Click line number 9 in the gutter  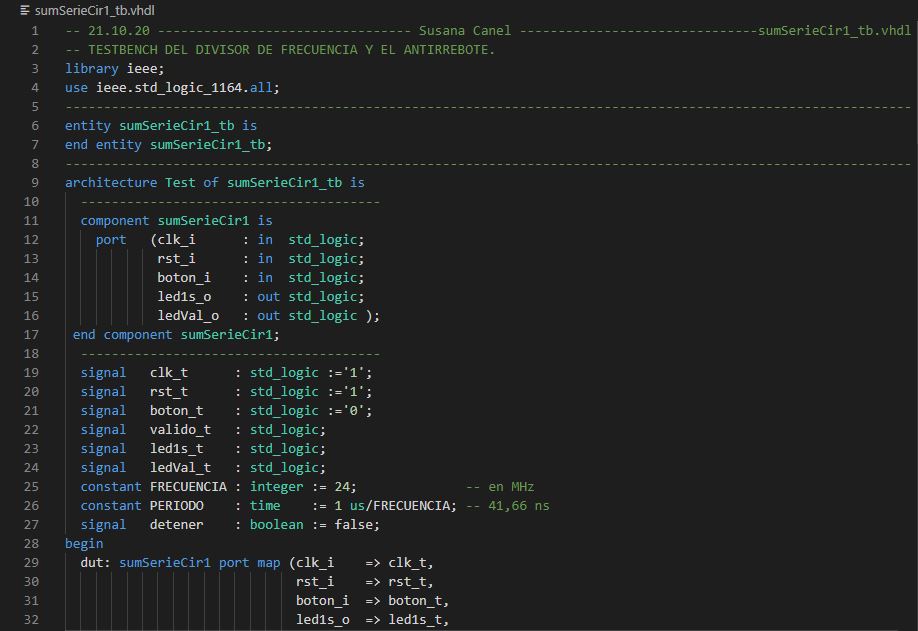[35, 183]
